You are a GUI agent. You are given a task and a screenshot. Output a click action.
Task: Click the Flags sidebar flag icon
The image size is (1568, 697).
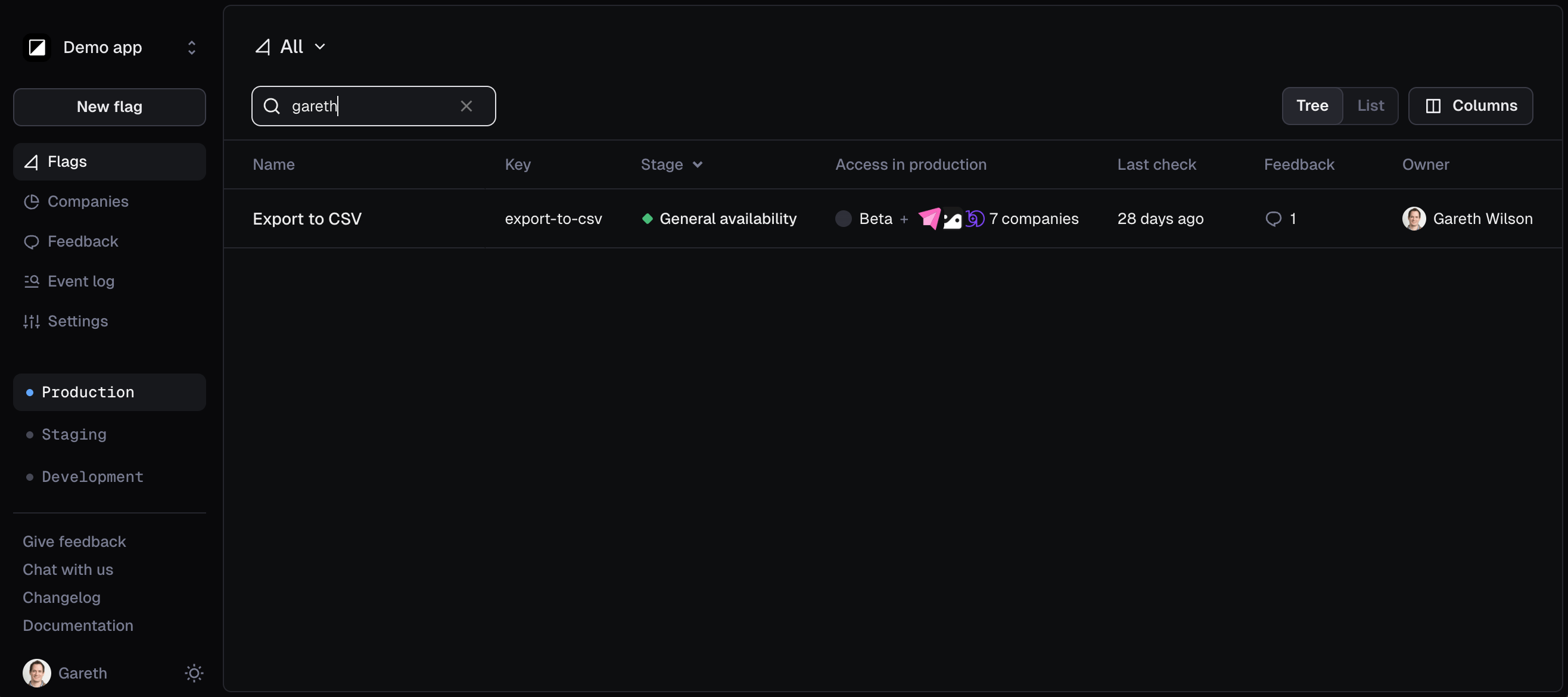[x=31, y=162]
